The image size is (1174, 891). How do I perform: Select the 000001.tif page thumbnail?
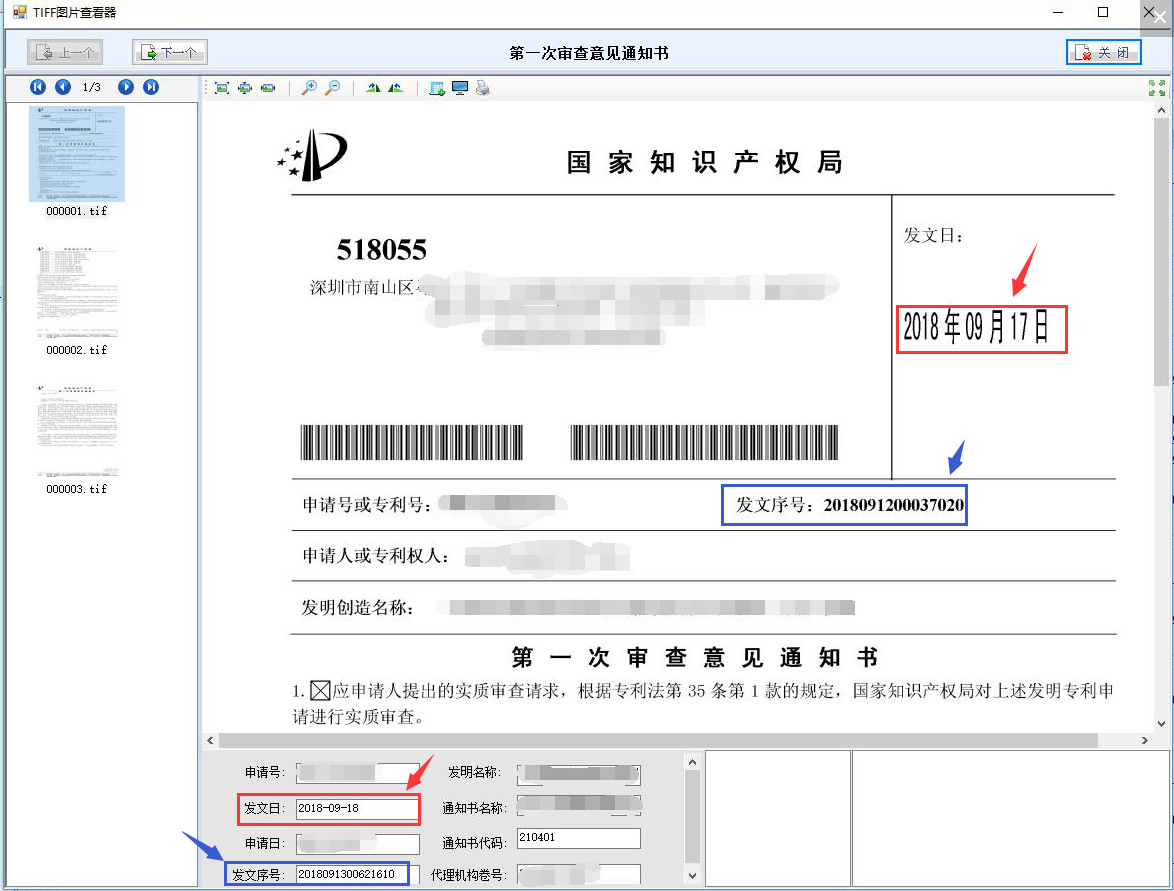click(x=77, y=153)
